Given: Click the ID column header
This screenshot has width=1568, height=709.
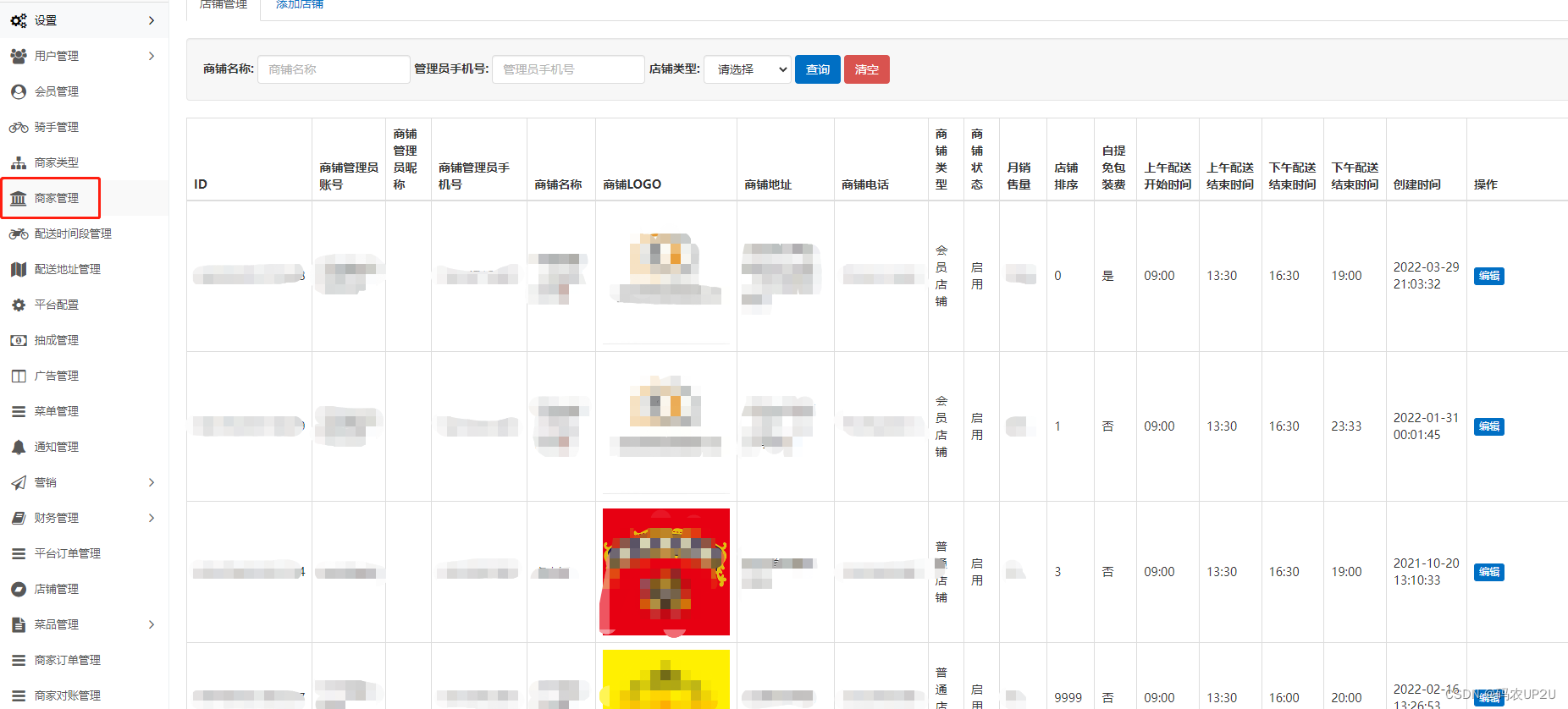Looking at the screenshot, I should (201, 184).
